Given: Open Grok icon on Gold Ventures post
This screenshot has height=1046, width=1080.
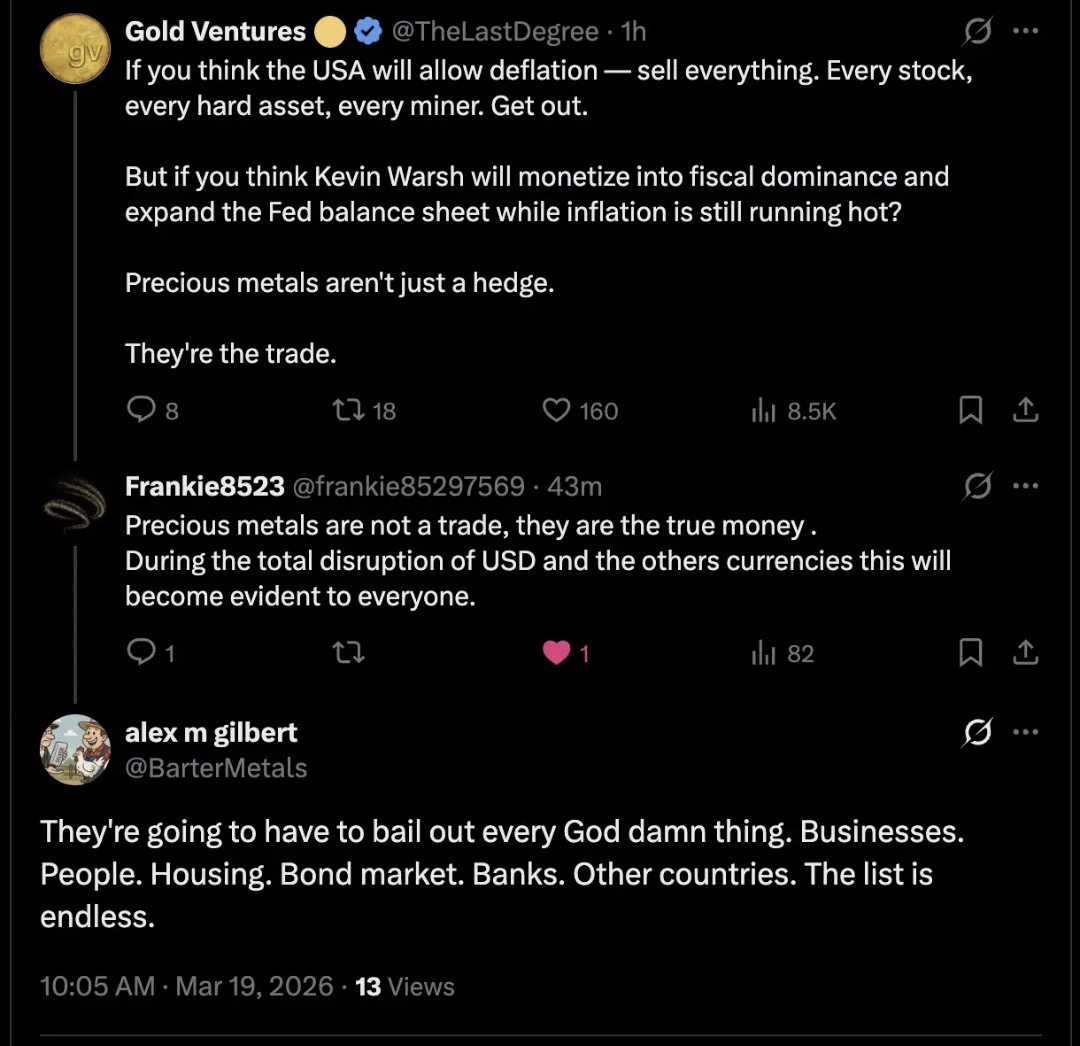Looking at the screenshot, I should pos(976,32).
